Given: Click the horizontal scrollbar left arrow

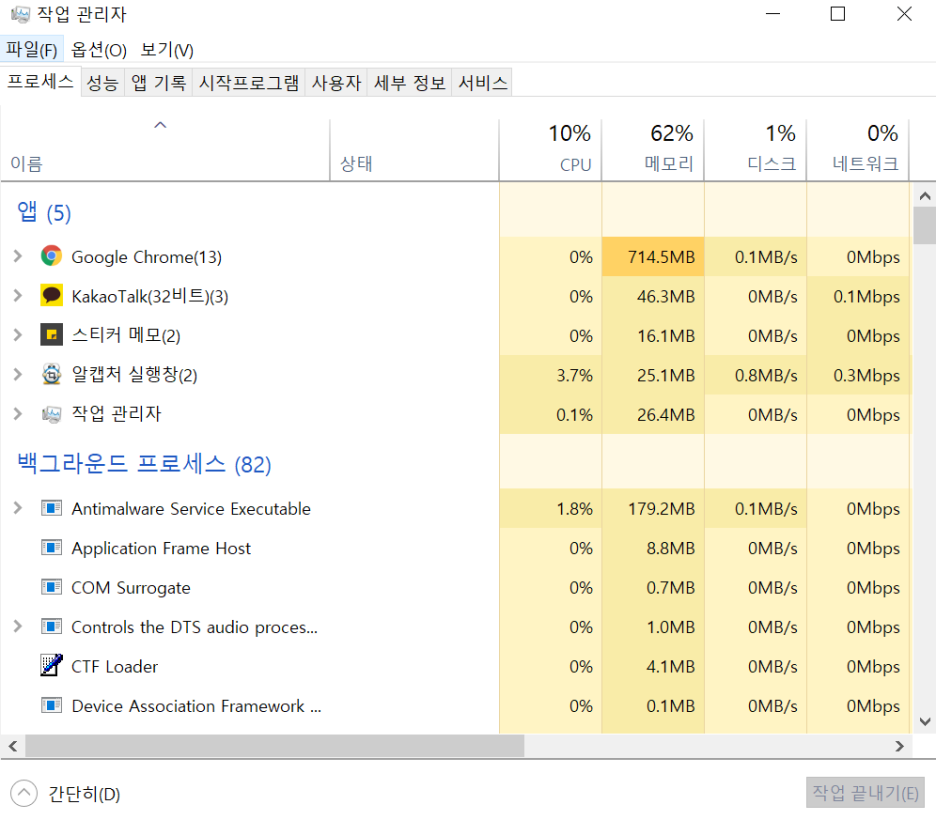Looking at the screenshot, I should [13, 746].
